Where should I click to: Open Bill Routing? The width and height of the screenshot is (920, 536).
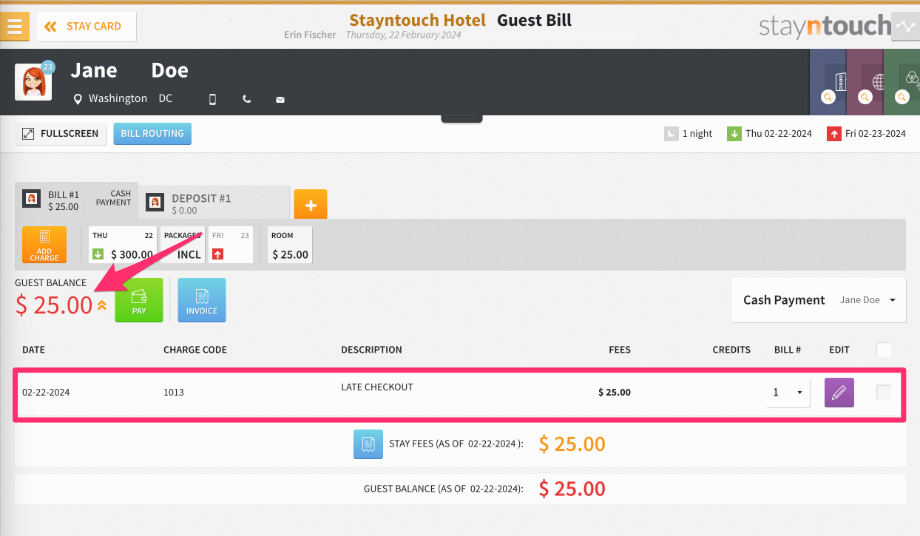(x=153, y=134)
